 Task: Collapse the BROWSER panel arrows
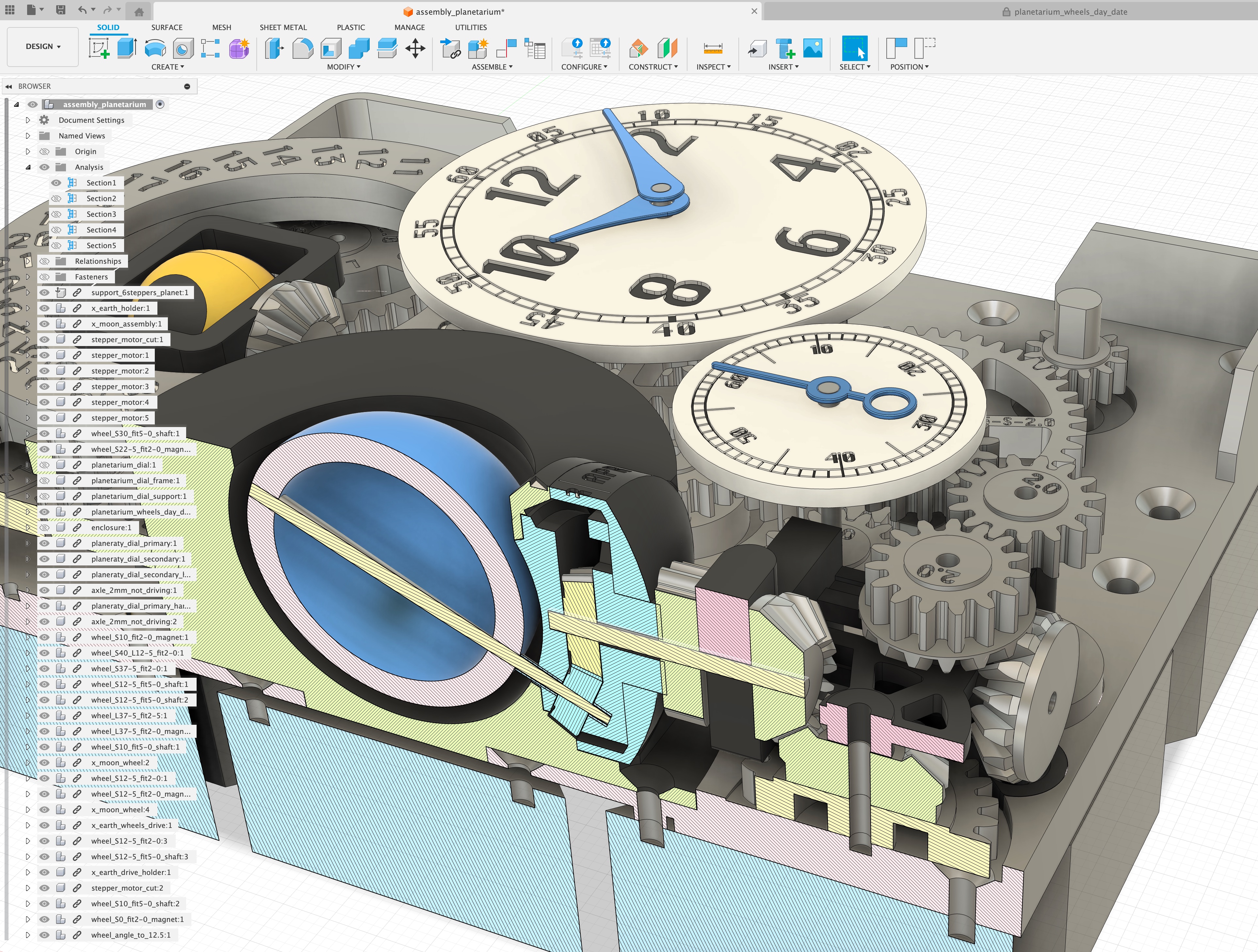(8, 87)
